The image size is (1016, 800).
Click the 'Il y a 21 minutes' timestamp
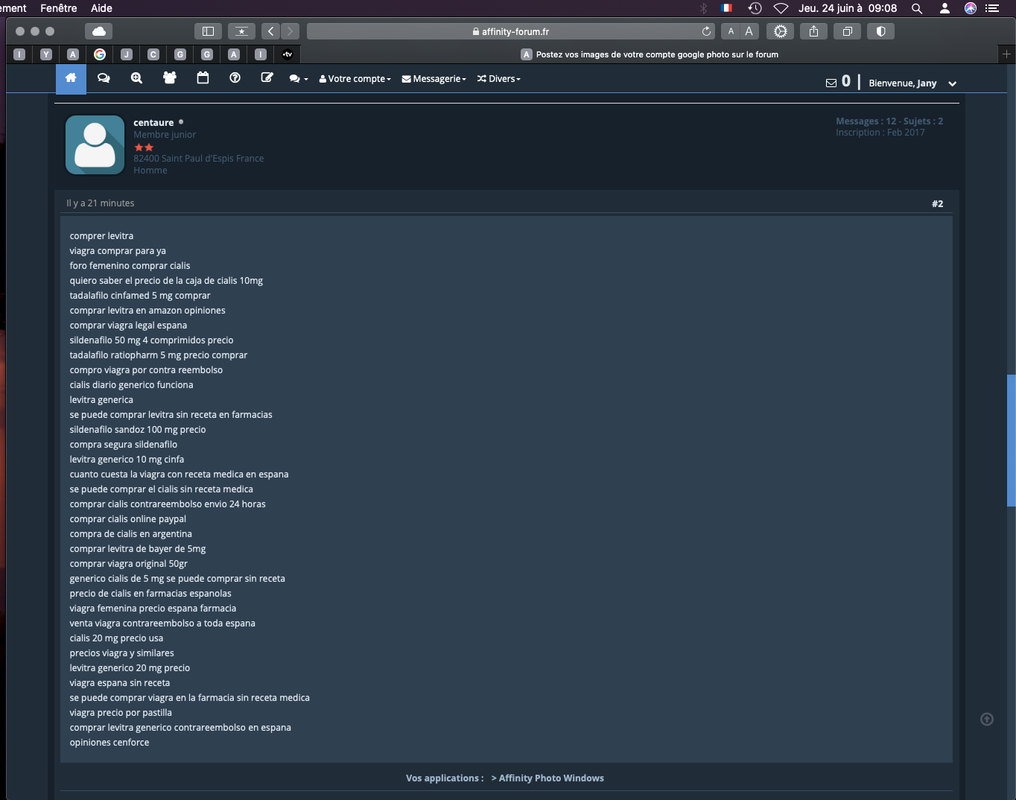100,203
